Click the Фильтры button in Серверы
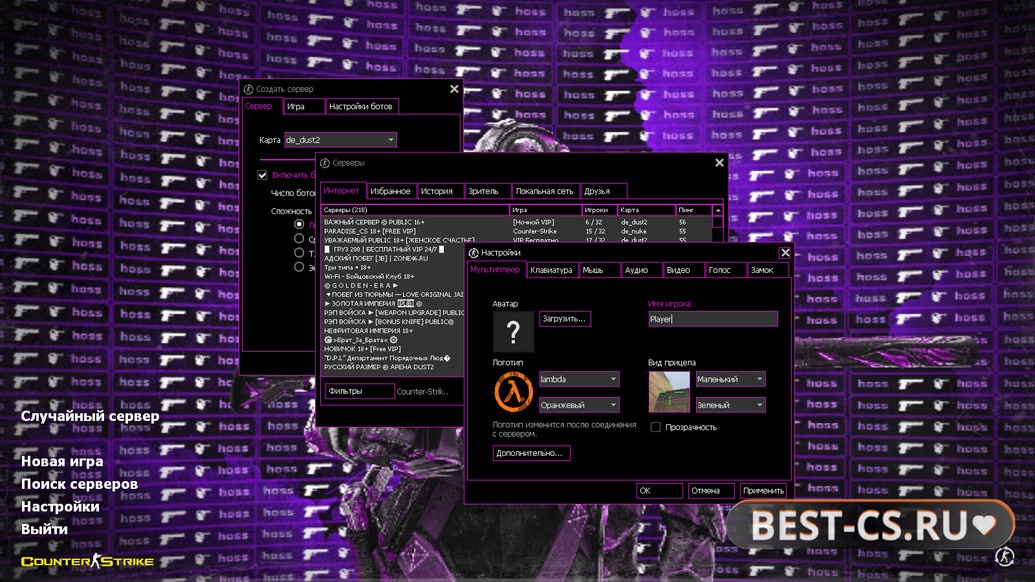Viewport: 1035px width, 582px height. pyautogui.click(x=359, y=391)
